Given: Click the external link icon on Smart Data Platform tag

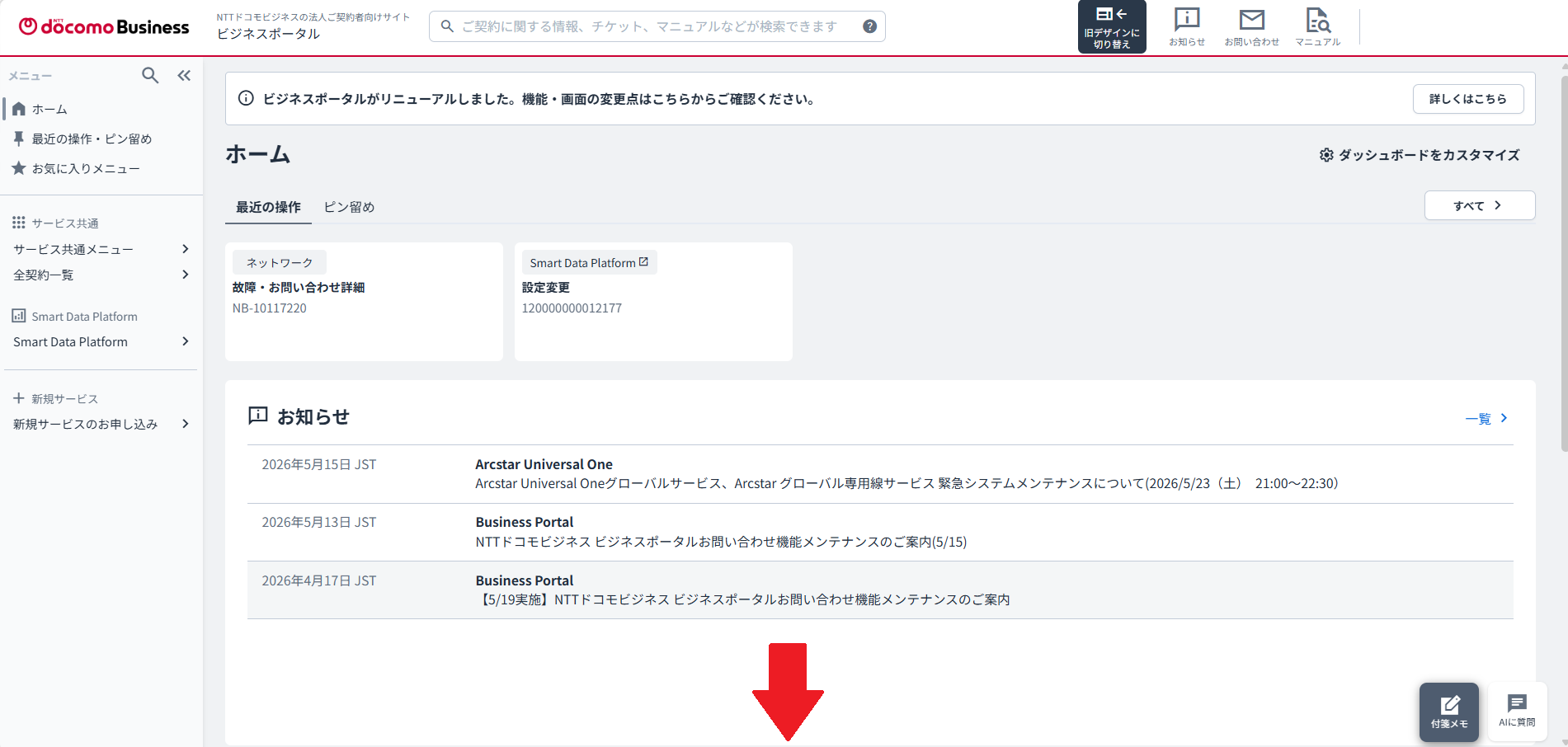Looking at the screenshot, I should pyautogui.click(x=644, y=261).
